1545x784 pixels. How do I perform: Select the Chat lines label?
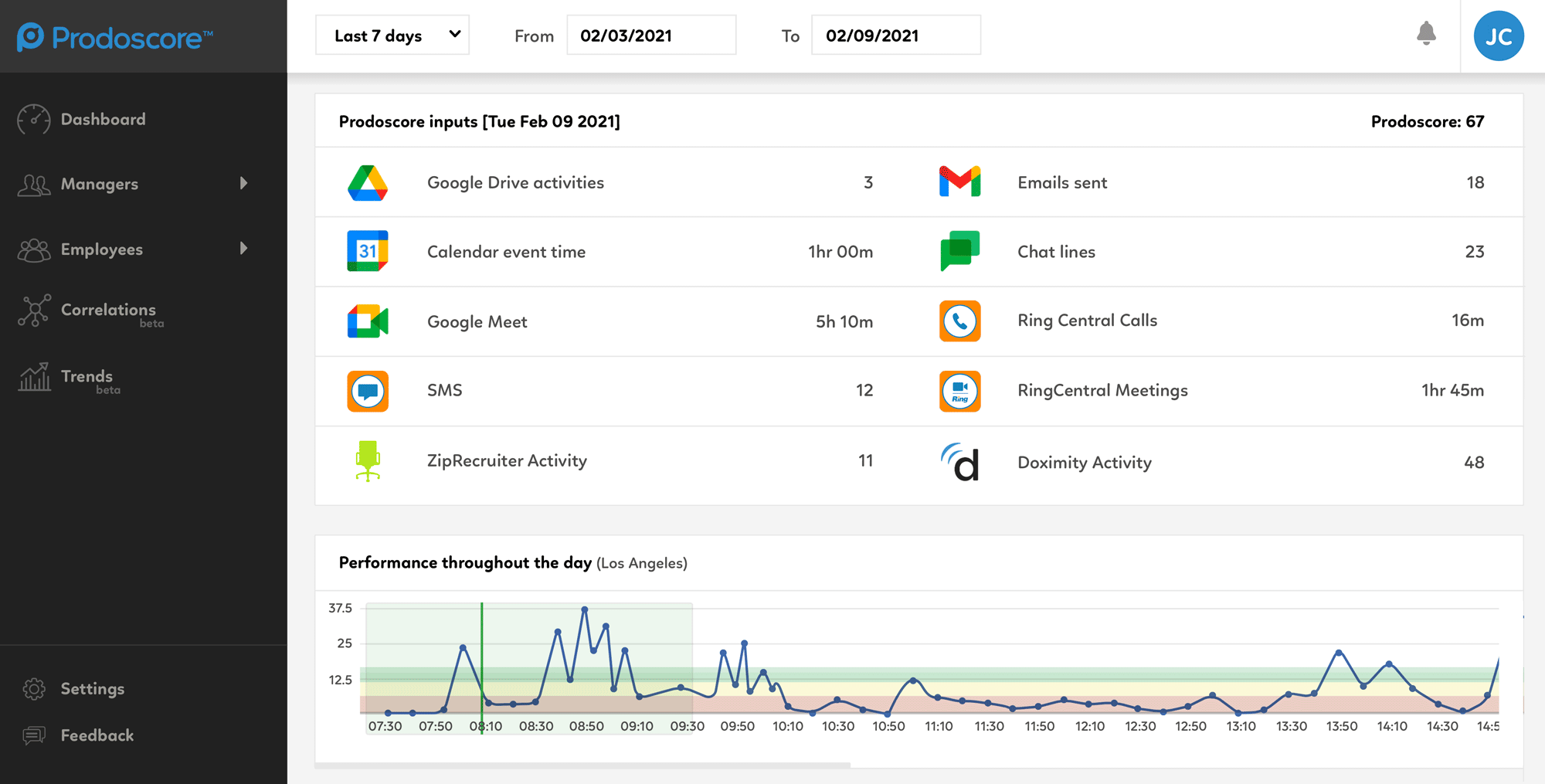[x=1056, y=252]
